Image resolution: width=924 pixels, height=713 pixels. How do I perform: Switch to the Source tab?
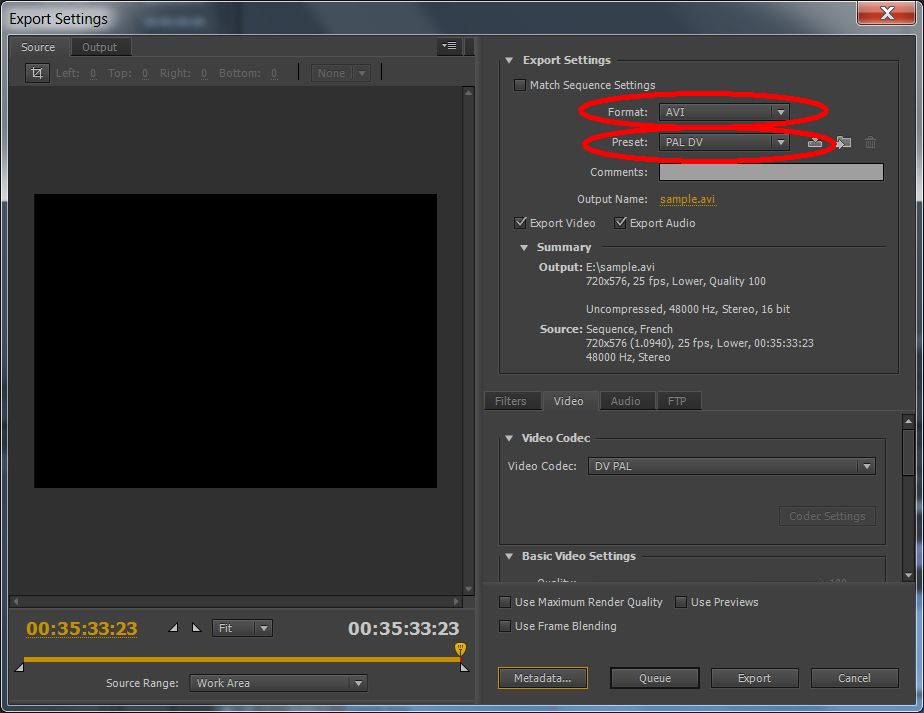38,47
